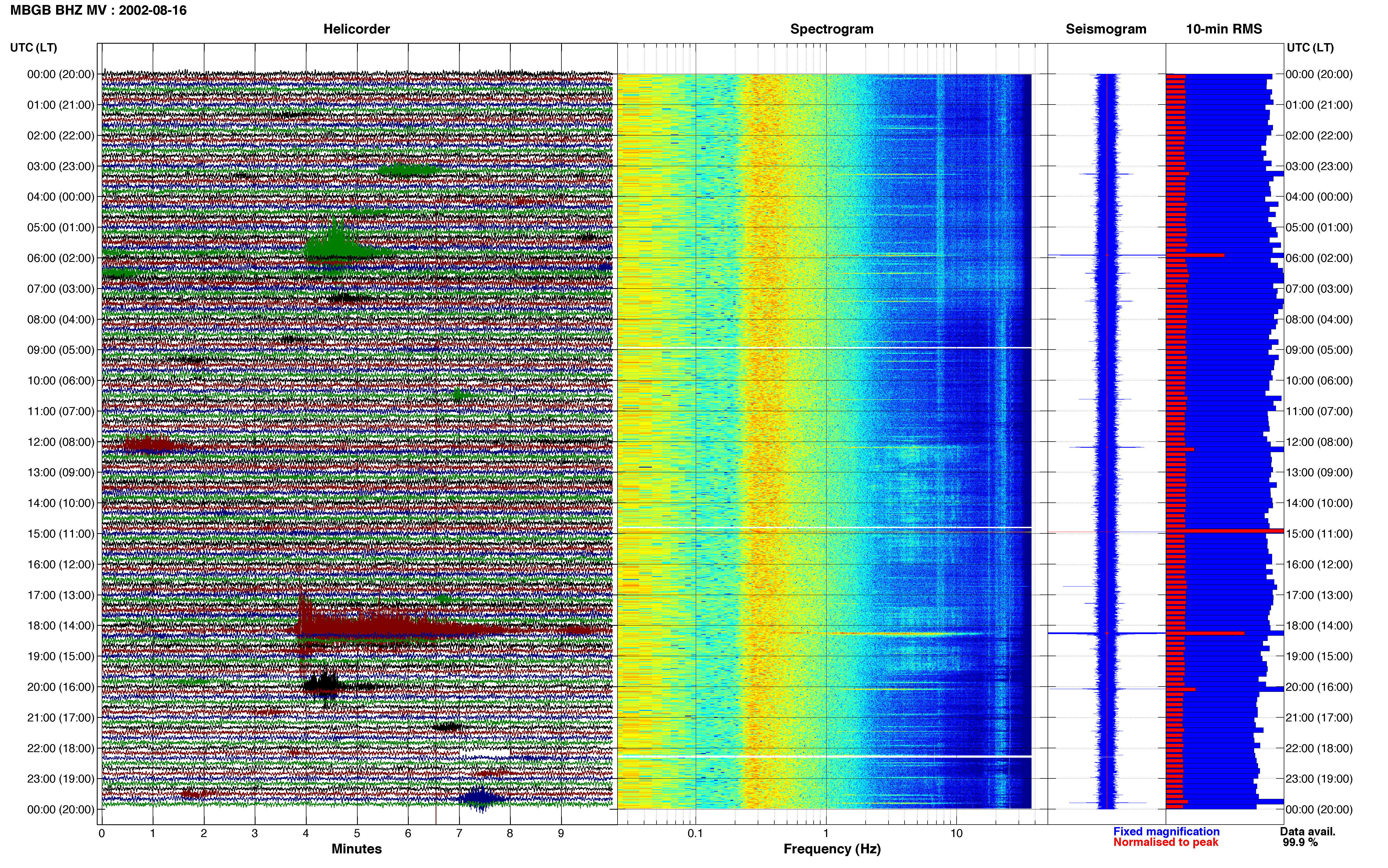Click the '3' tick on the Minutes axis

coord(255,833)
